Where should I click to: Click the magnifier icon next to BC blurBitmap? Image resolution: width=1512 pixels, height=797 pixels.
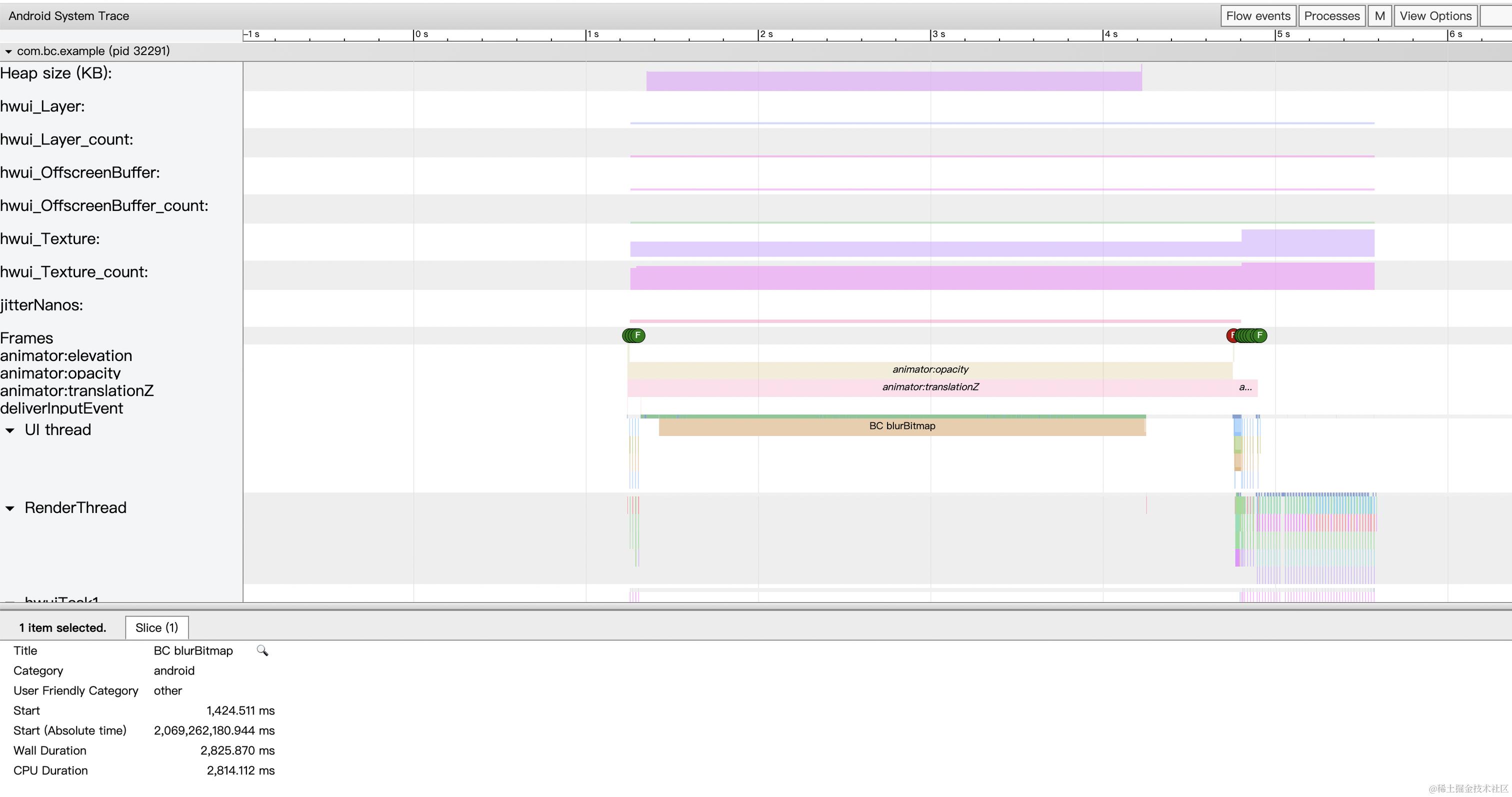(262, 650)
